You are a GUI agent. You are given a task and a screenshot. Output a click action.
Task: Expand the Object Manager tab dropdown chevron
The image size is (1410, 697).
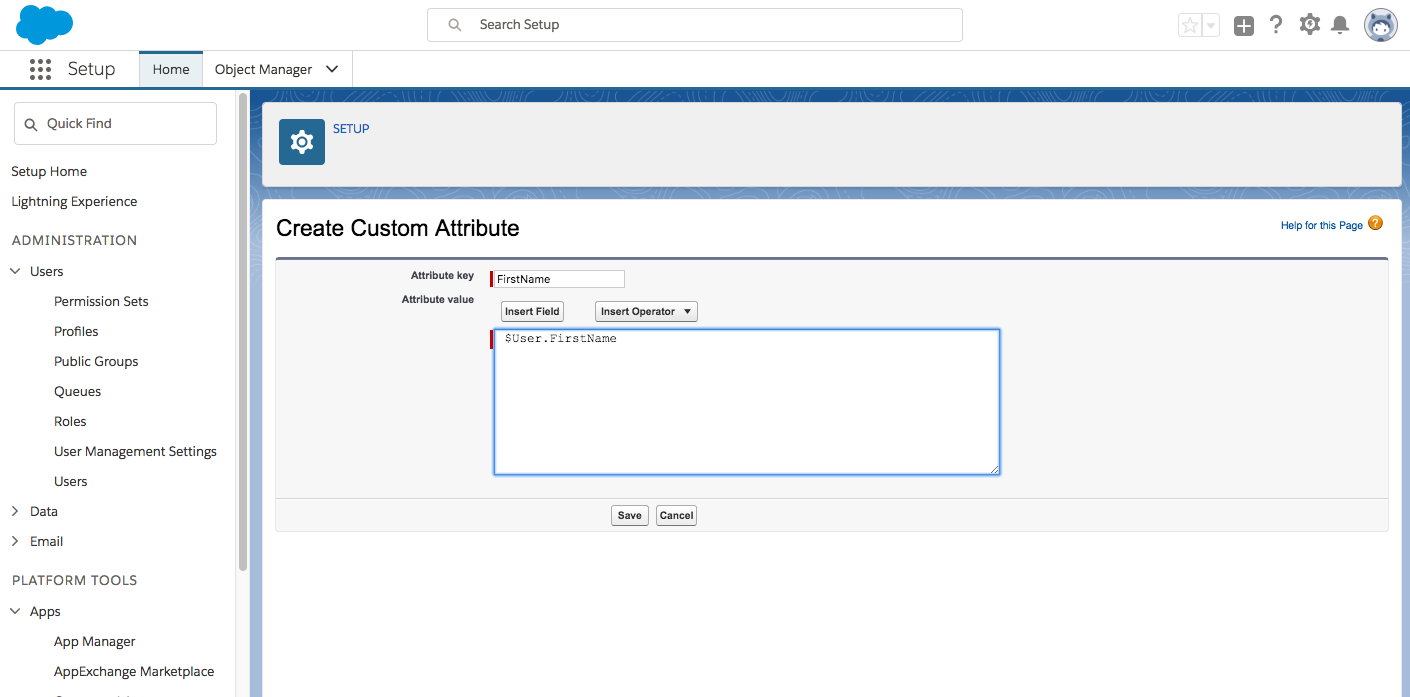(332, 69)
